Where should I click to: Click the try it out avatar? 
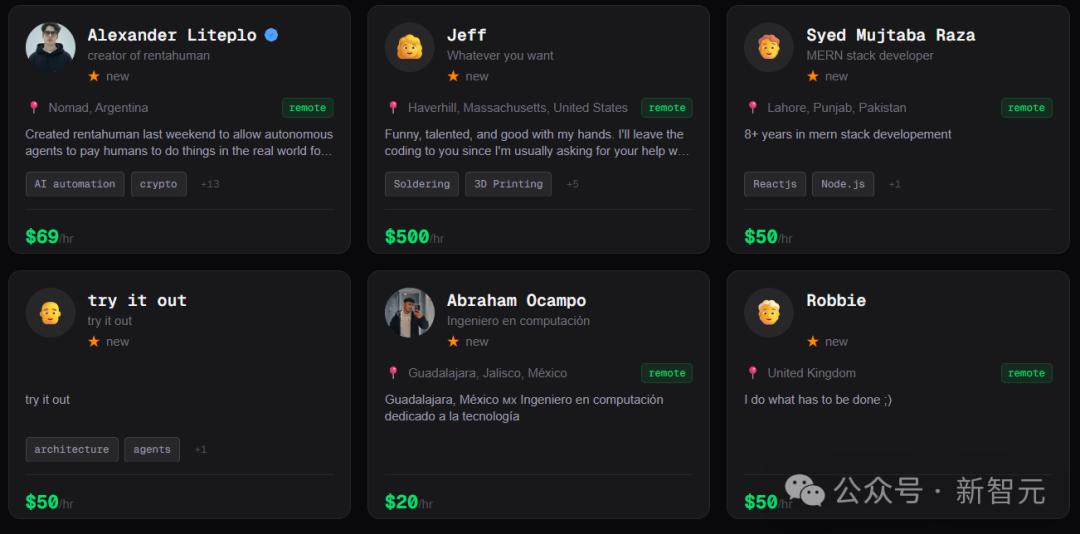[x=50, y=313]
